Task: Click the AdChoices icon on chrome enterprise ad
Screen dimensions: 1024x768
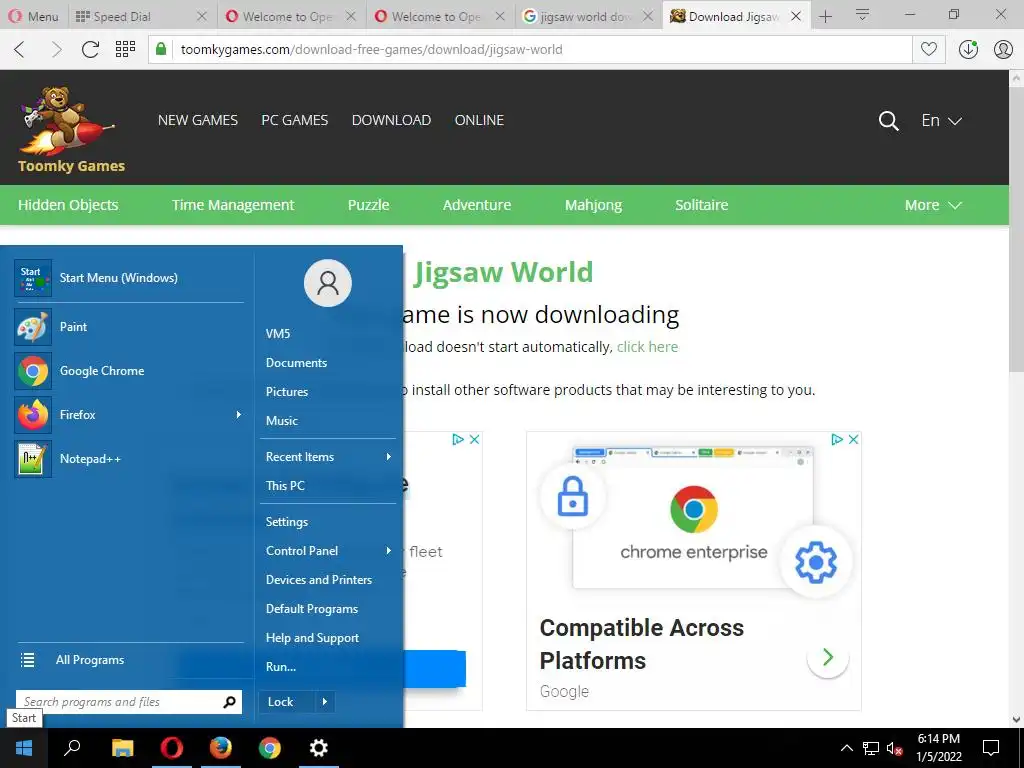Action: point(837,440)
